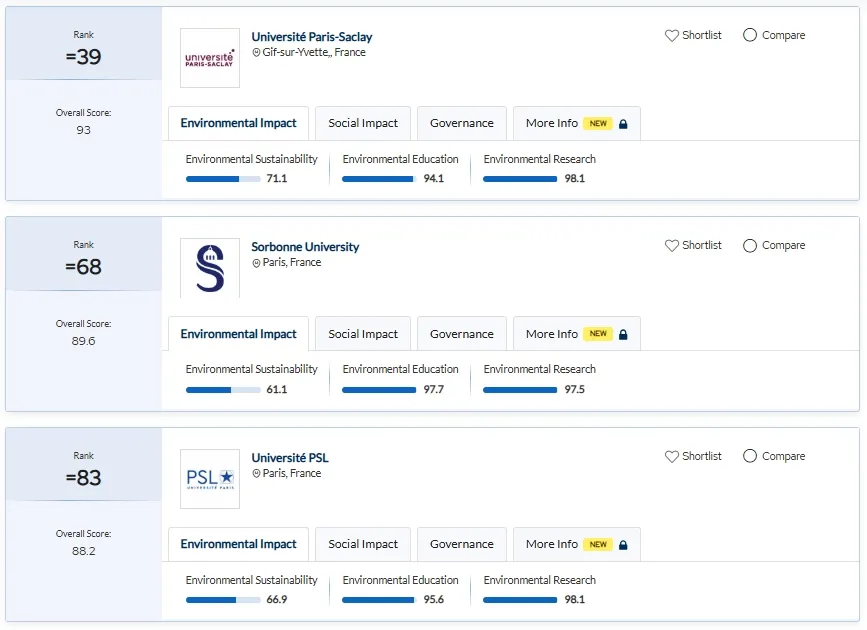Click Sorbonne Environmental Sustainability bar at 61.1
Screen dimensions: 867x630
coord(223,390)
